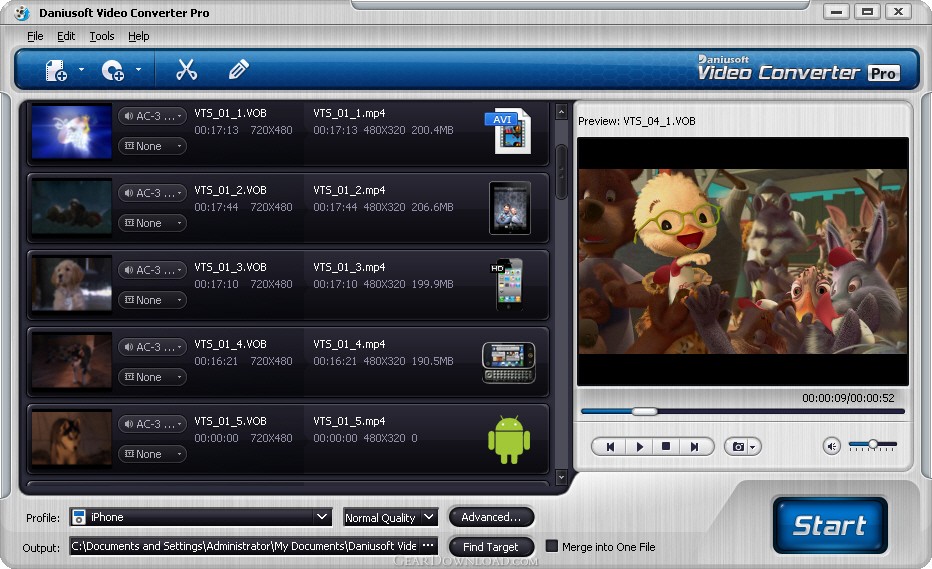This screenshot has width=932, height=569.
Task: Click the VTS_01_1.mp4 output name
Action: point(349,113)
